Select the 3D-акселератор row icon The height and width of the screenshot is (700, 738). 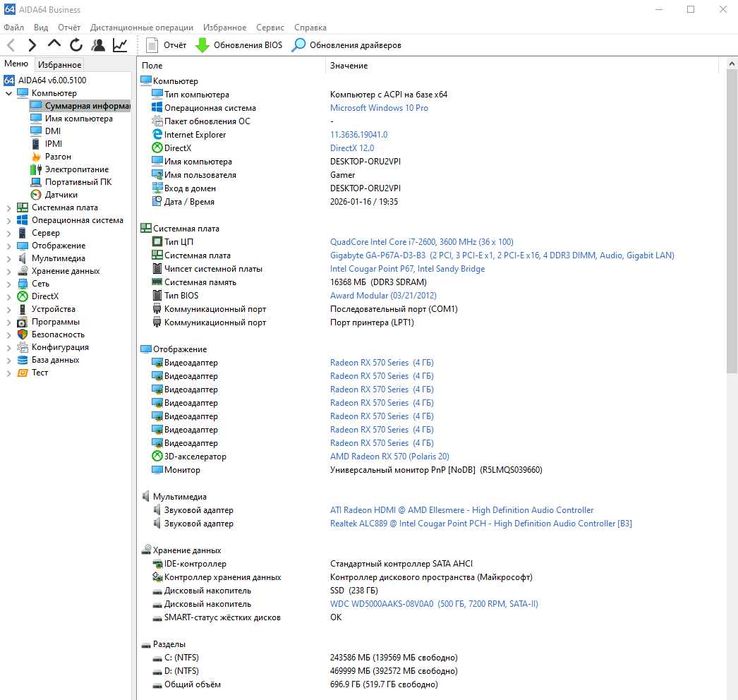[157, 456]
